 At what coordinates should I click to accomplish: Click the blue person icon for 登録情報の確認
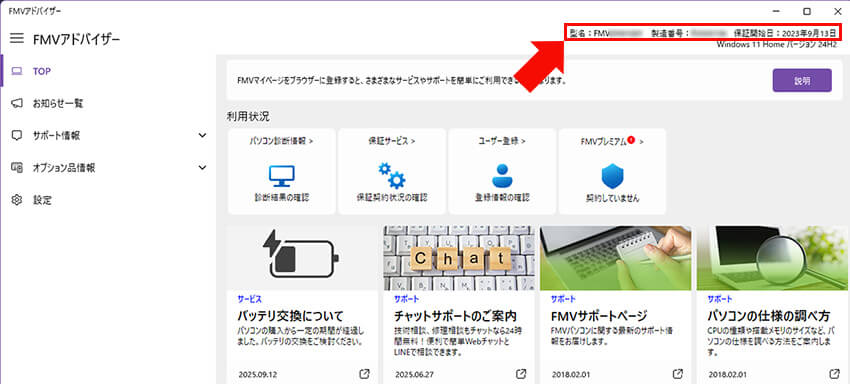[502, 175]
